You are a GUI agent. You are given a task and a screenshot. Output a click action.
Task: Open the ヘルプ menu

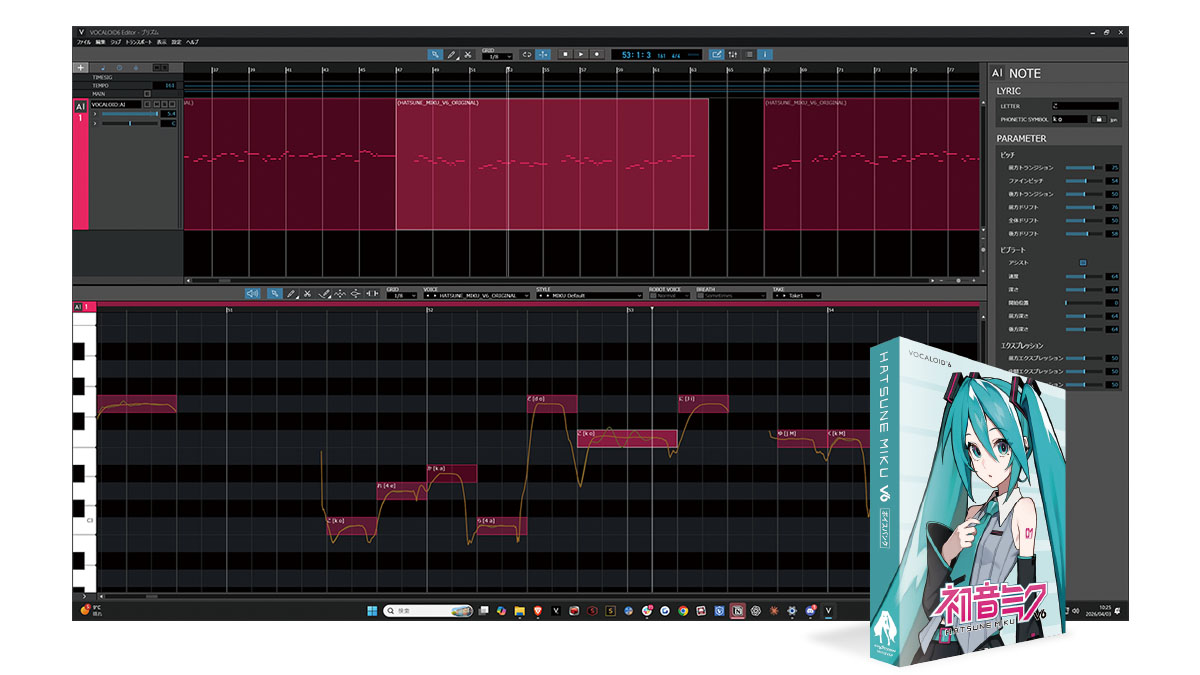click(x=192, y=42)
